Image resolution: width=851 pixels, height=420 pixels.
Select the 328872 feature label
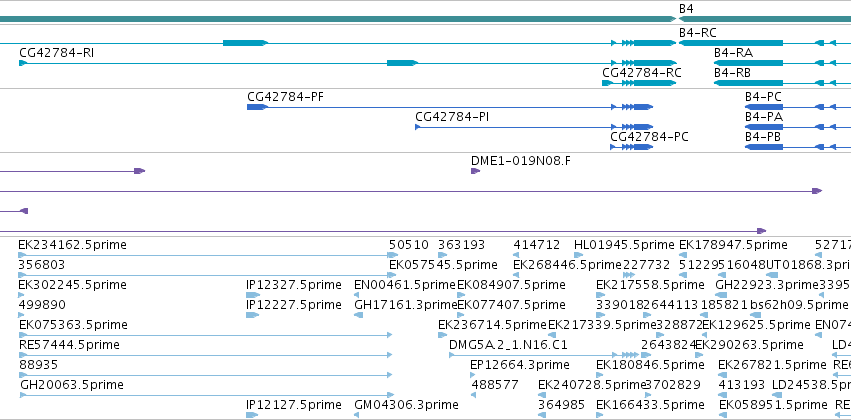click(679, 324)
